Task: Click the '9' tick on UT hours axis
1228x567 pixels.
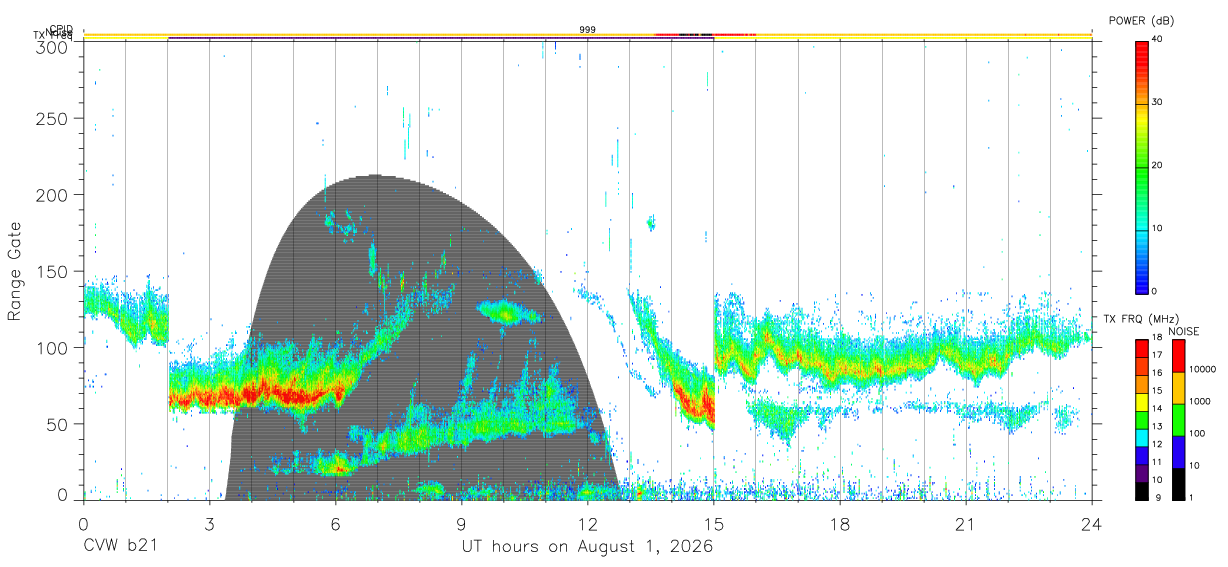Action: pyautogui.click(x=461, y=525)
